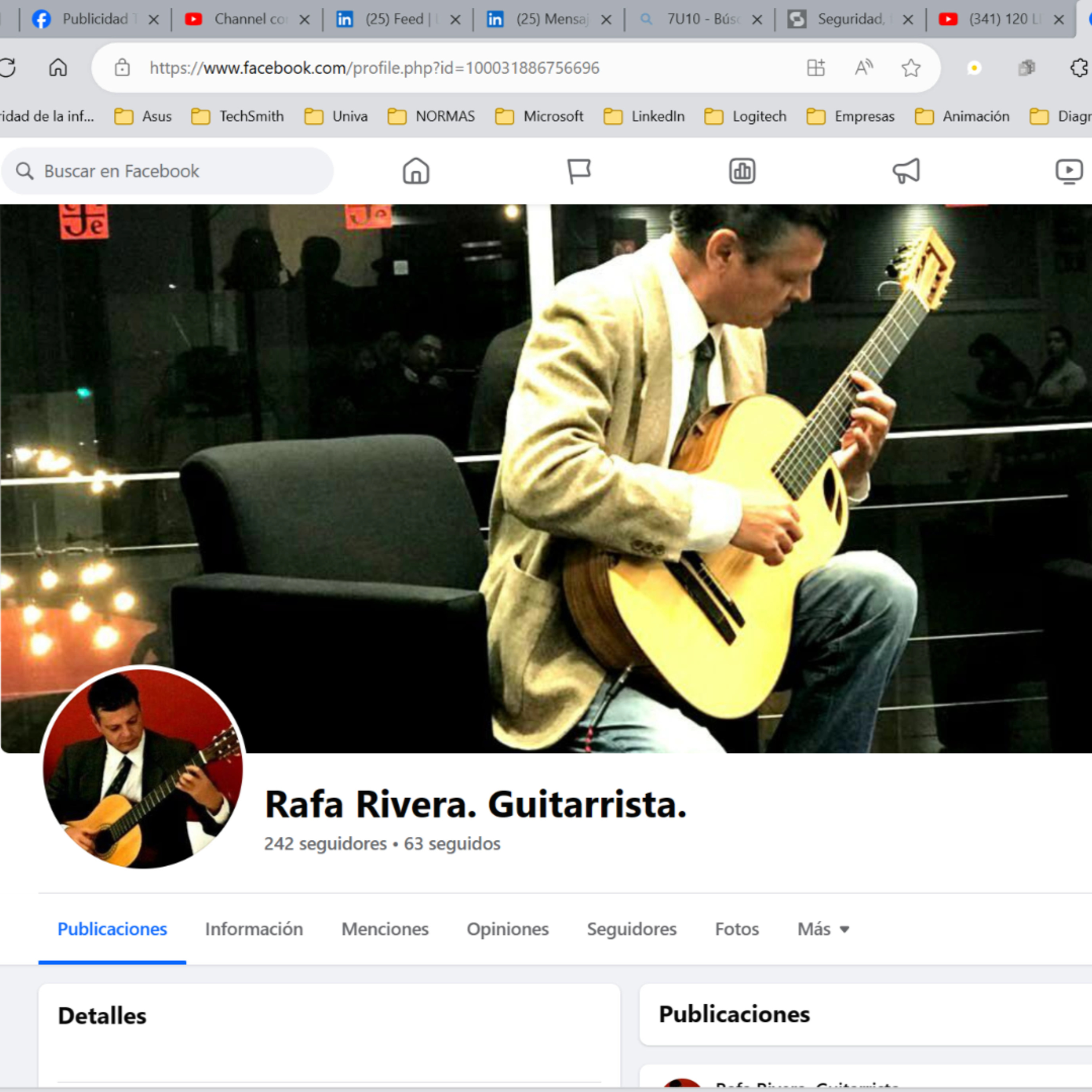
Task: Click the 63 seguidos link
Action: click(452, 844)
